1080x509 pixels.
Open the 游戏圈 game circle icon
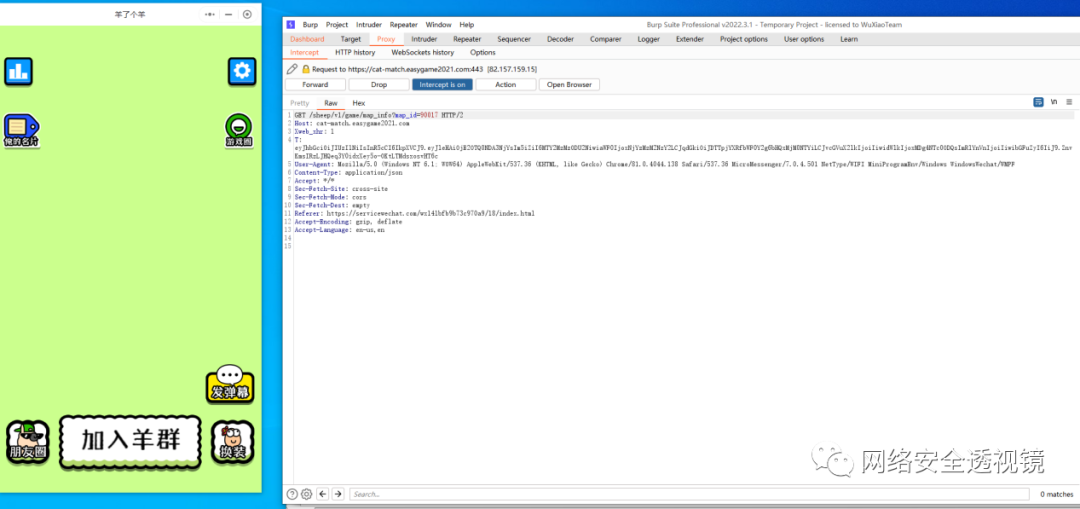pos(238,130)
